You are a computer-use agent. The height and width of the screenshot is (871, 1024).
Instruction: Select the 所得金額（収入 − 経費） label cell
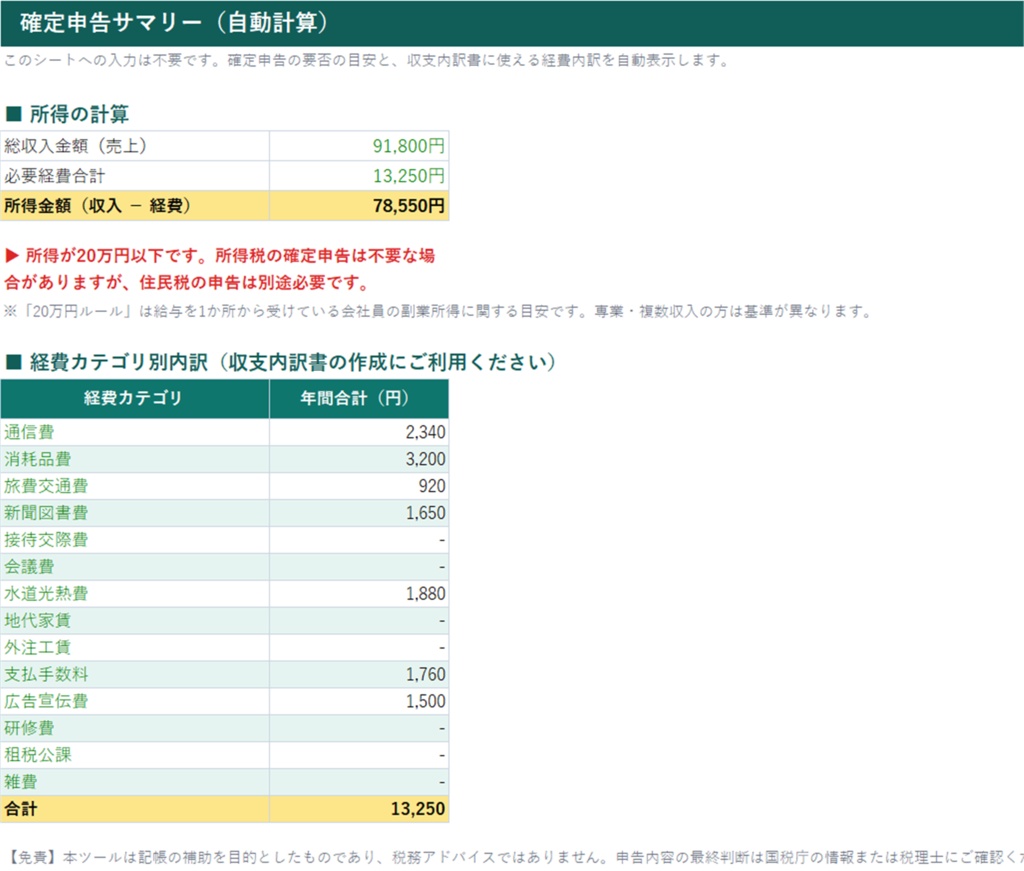tap(135, 206)
